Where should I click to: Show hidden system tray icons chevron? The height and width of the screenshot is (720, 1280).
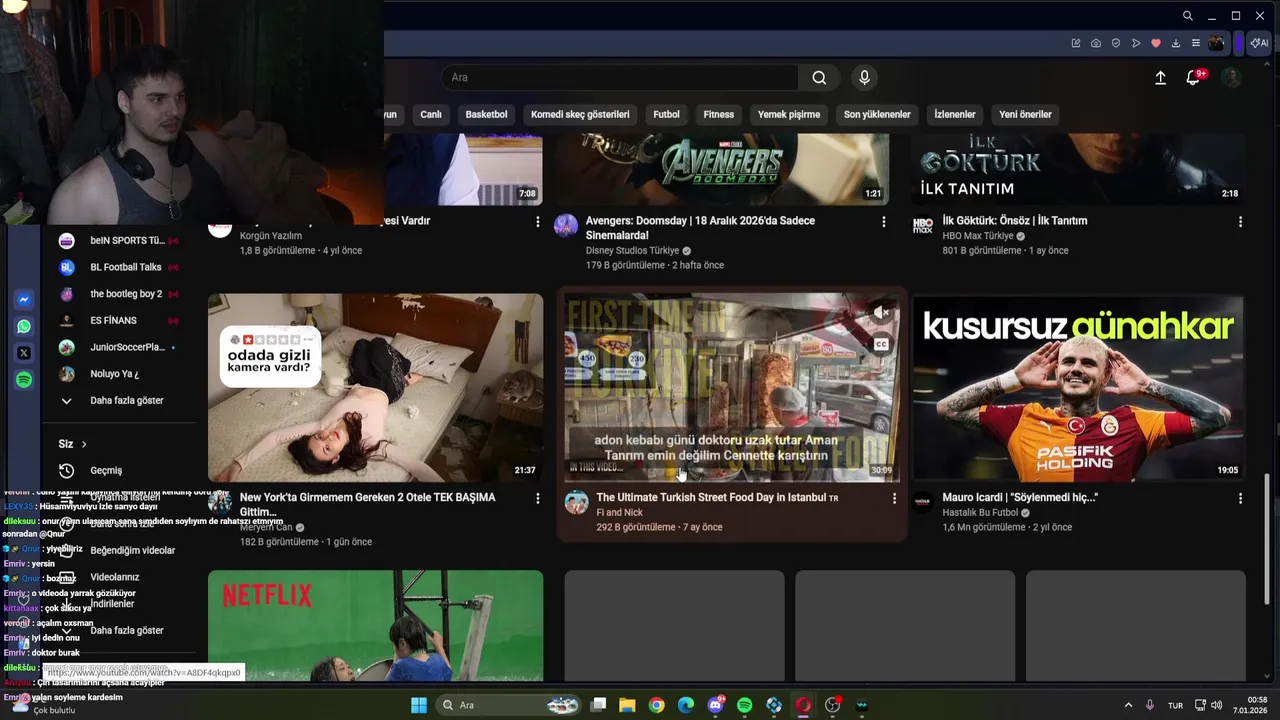point(1128,705)
